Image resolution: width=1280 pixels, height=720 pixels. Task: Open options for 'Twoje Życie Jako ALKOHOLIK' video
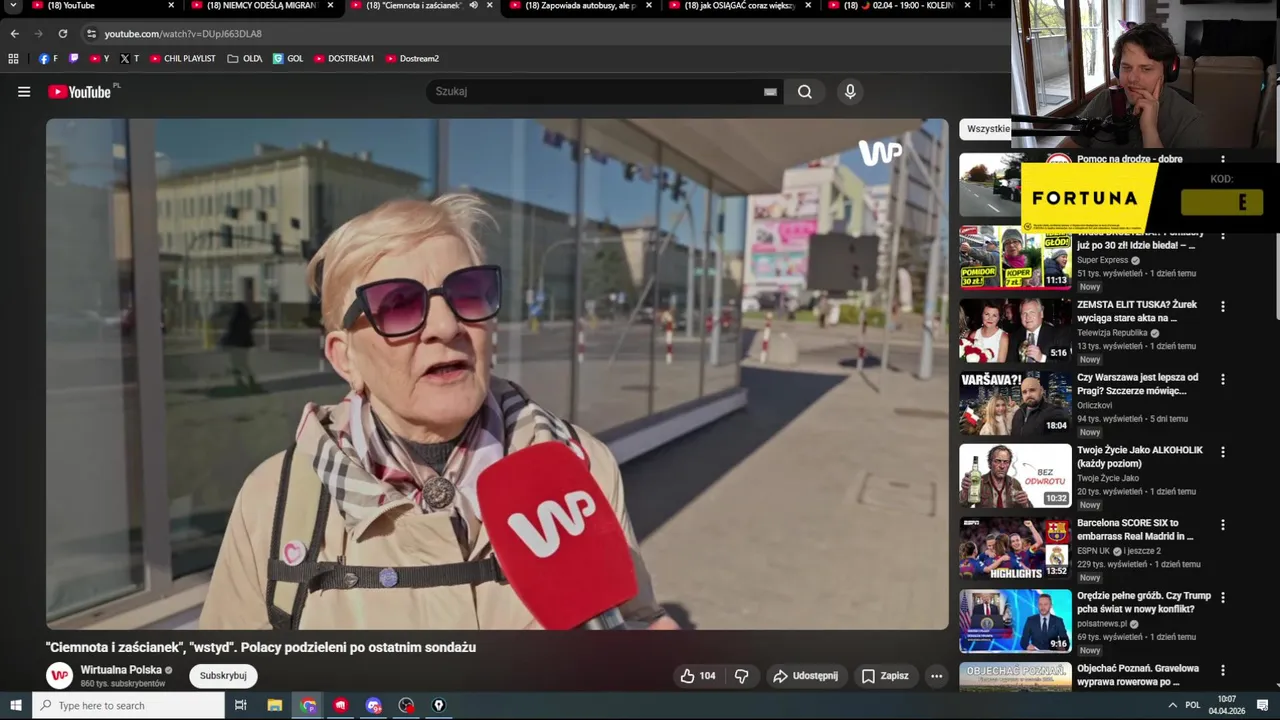click(x=1222, y=452)
